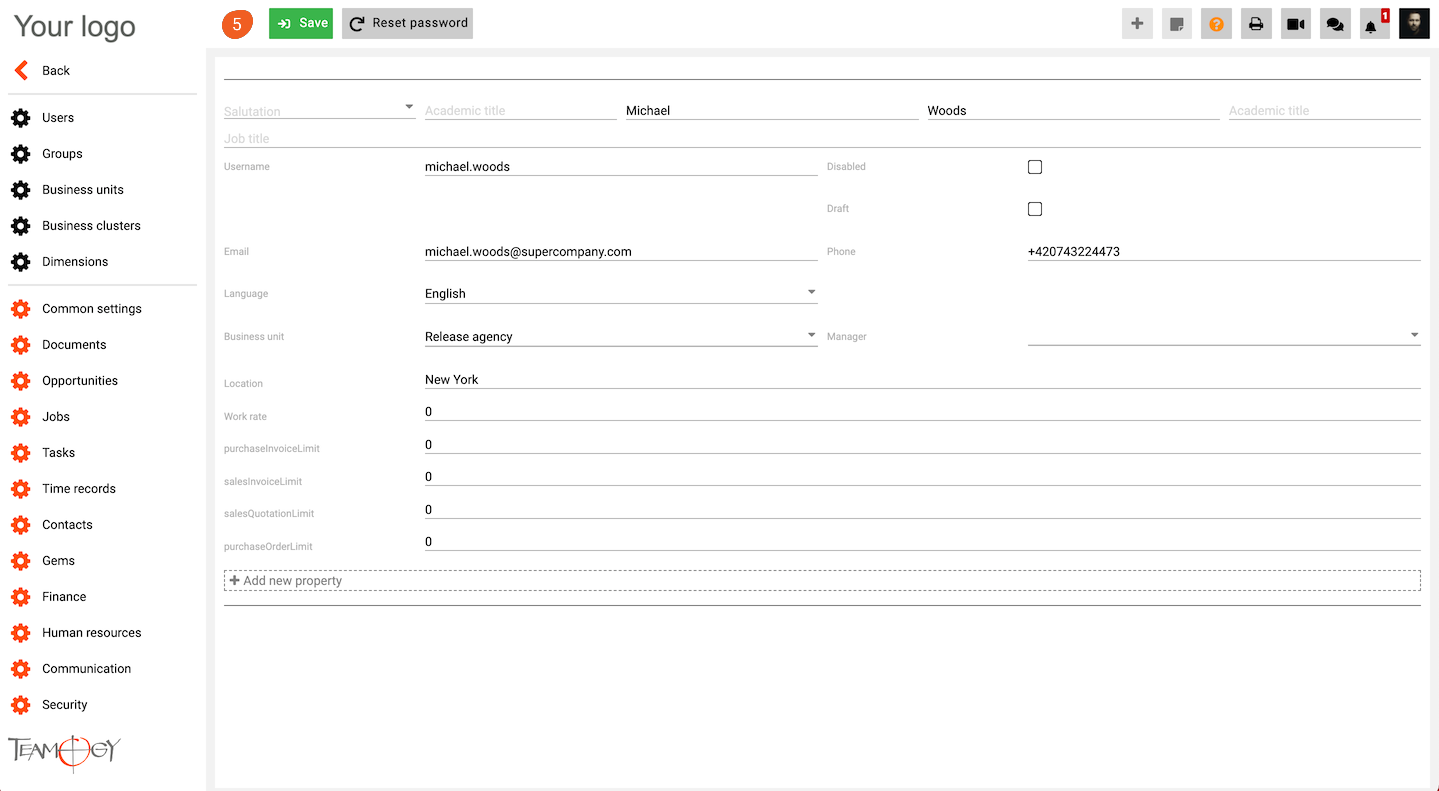Toggle the Disabled checkbox
This screenshot has width=1439, height=791.
tap(1035, 167)
